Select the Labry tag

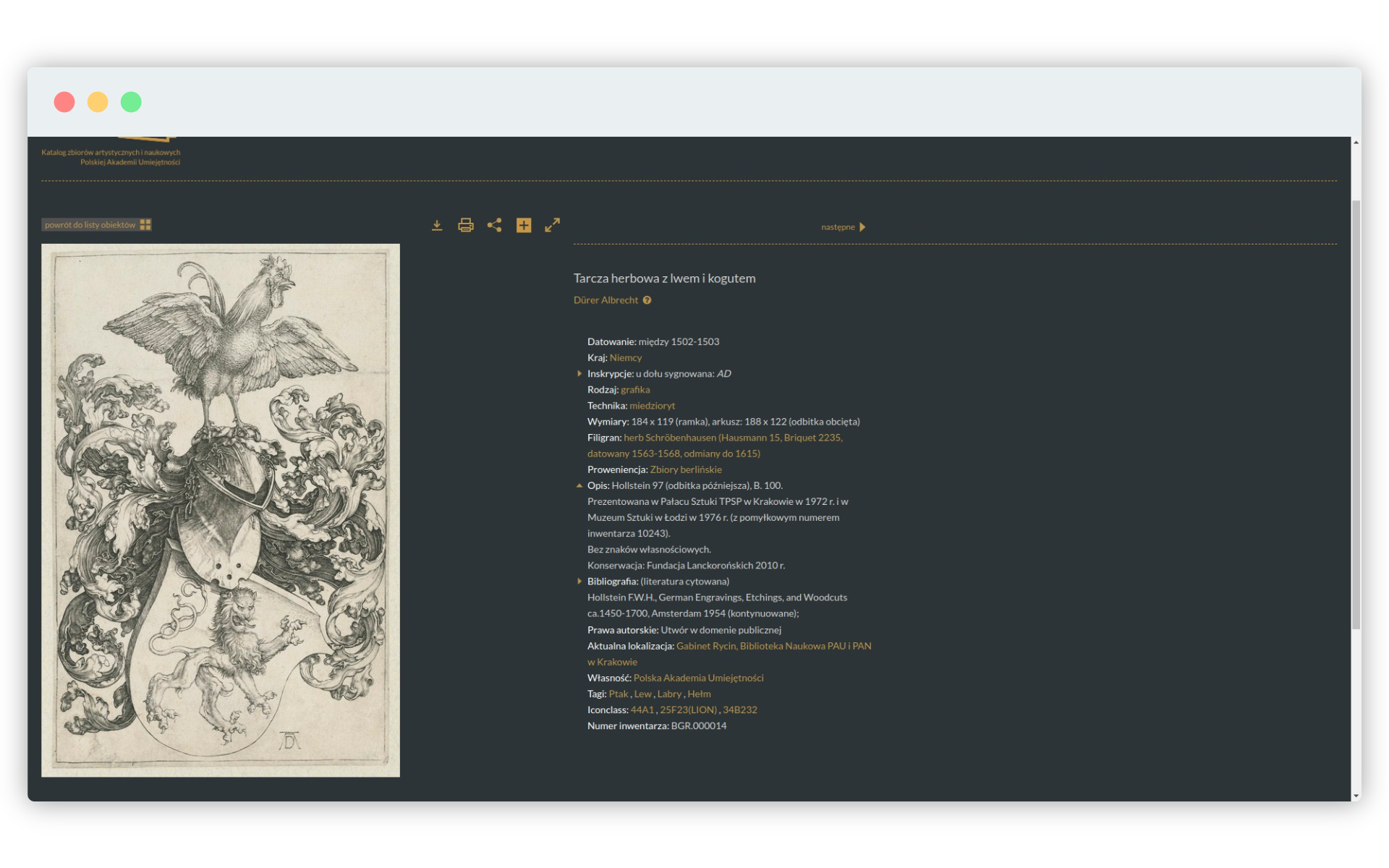point(669,694)
